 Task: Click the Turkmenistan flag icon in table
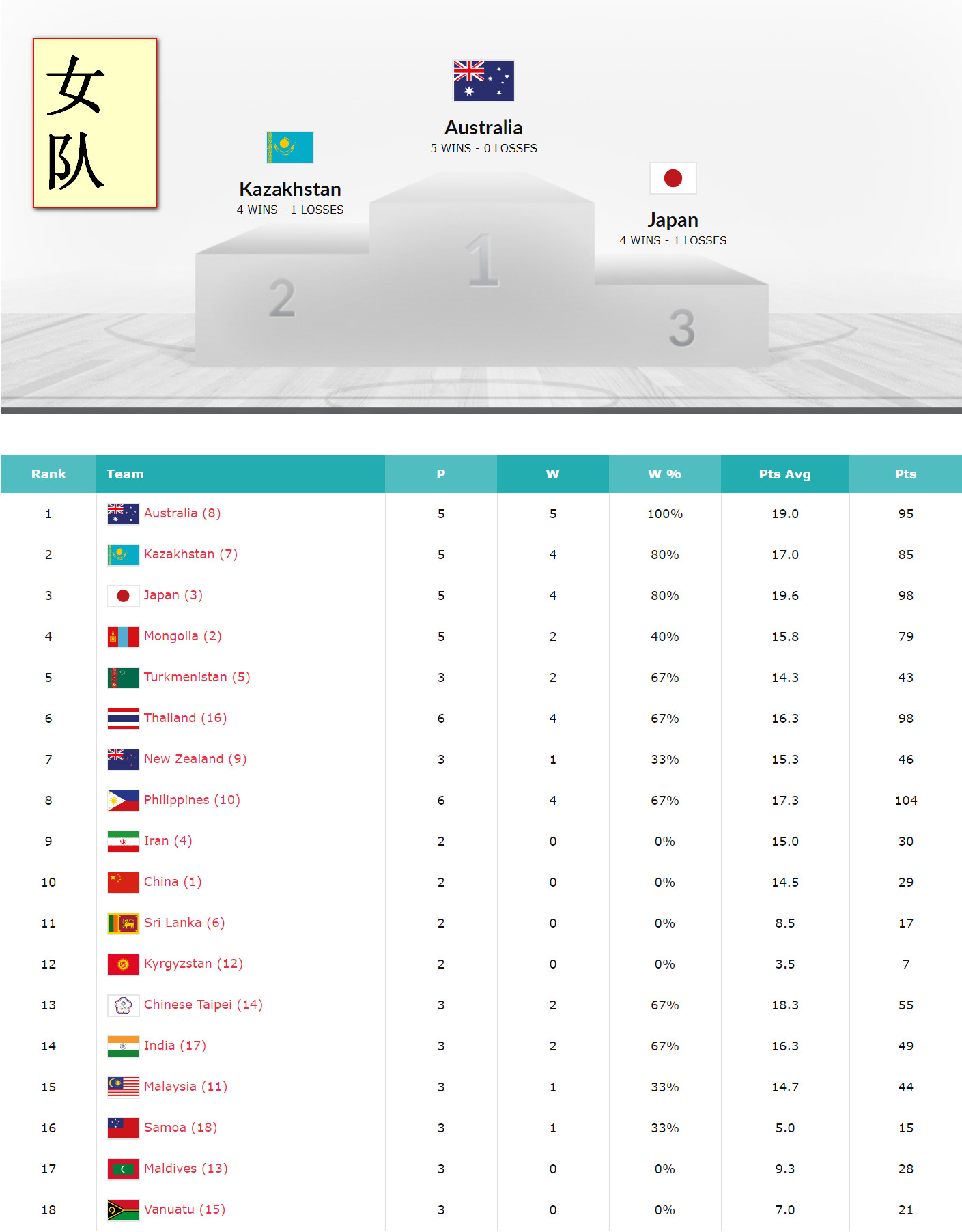tap(123, 677)
